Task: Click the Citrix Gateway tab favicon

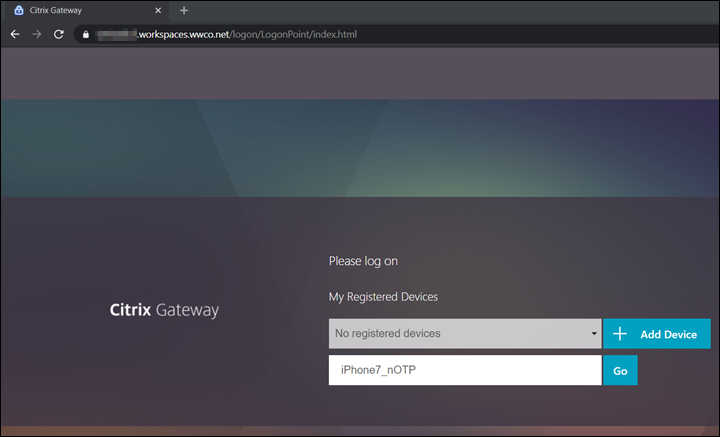Action: pos(19,10)
